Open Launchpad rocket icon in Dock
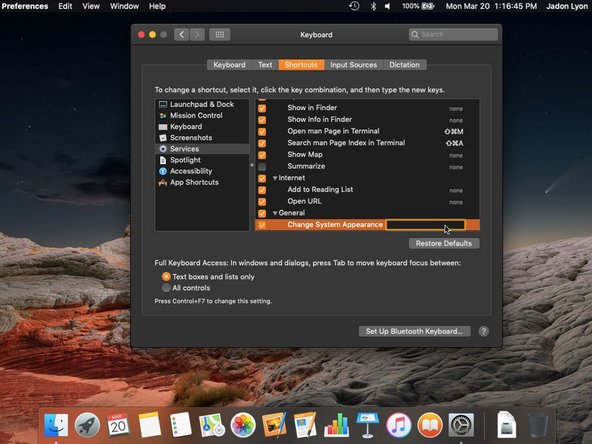Image resolution: width=592 pixels, height=444 pixels. tap(87, 425)
